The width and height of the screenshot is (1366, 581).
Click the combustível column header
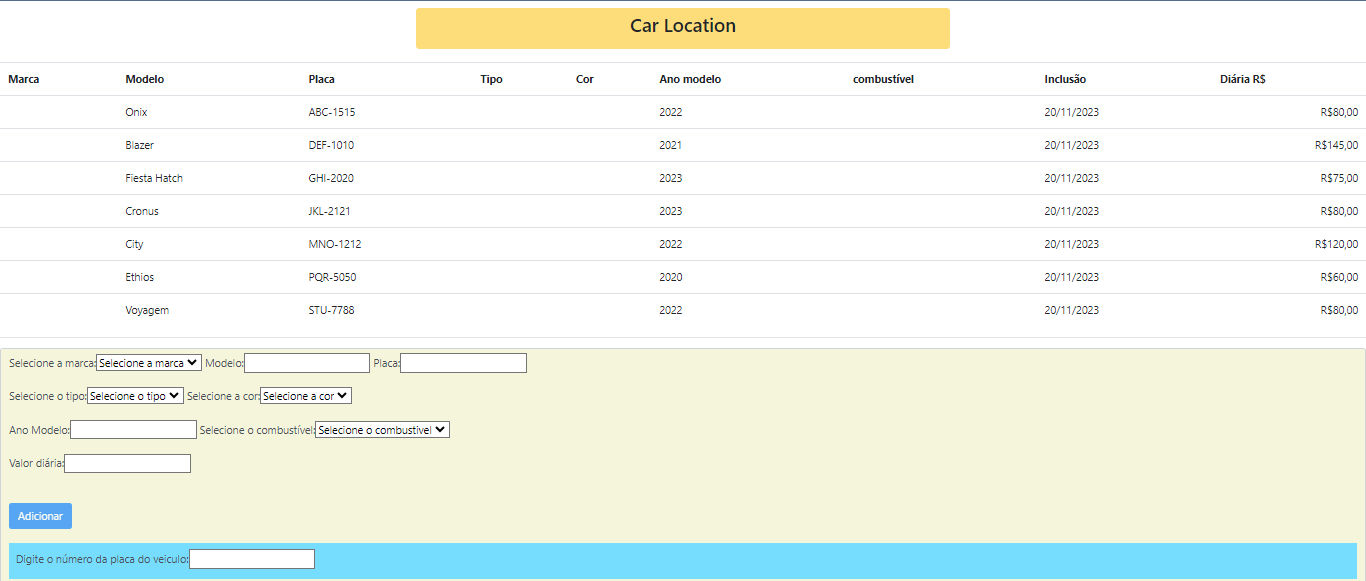883,79
